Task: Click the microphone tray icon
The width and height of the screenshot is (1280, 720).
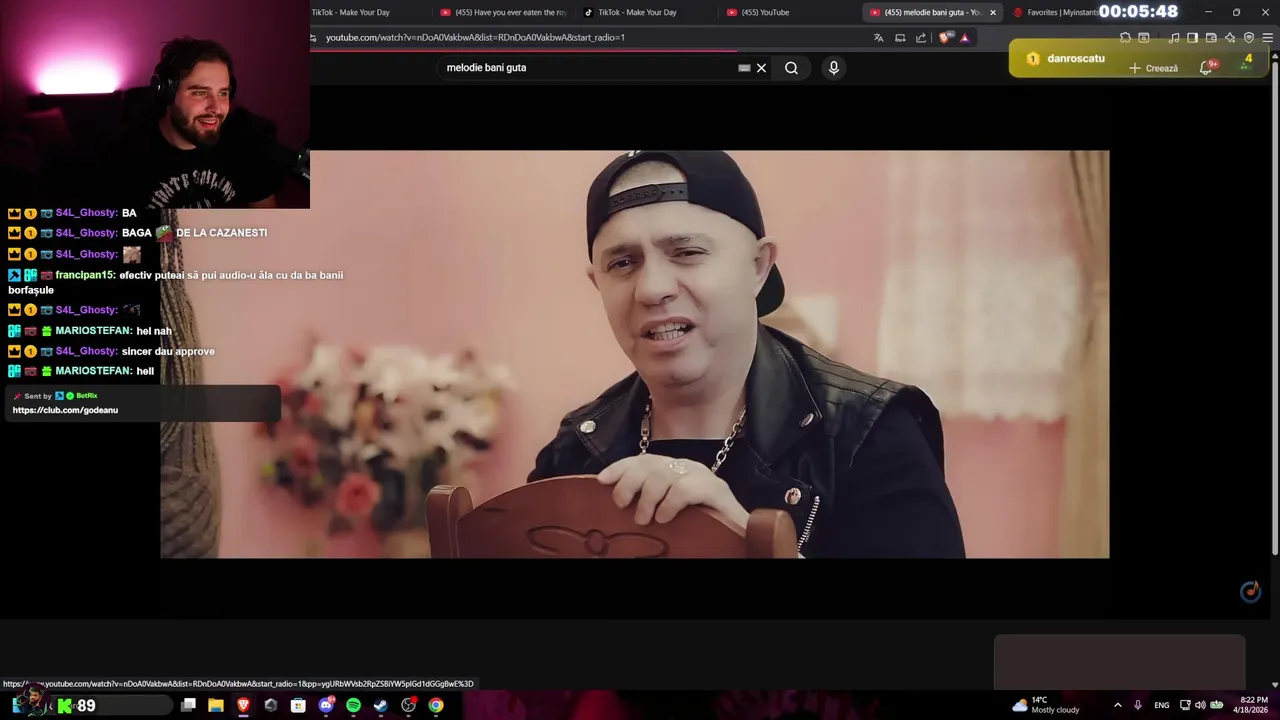Action: tap(1138, 705)
